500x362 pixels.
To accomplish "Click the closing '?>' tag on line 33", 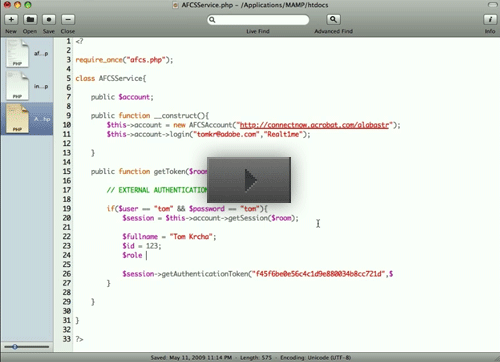I will [x=79, y=339].
